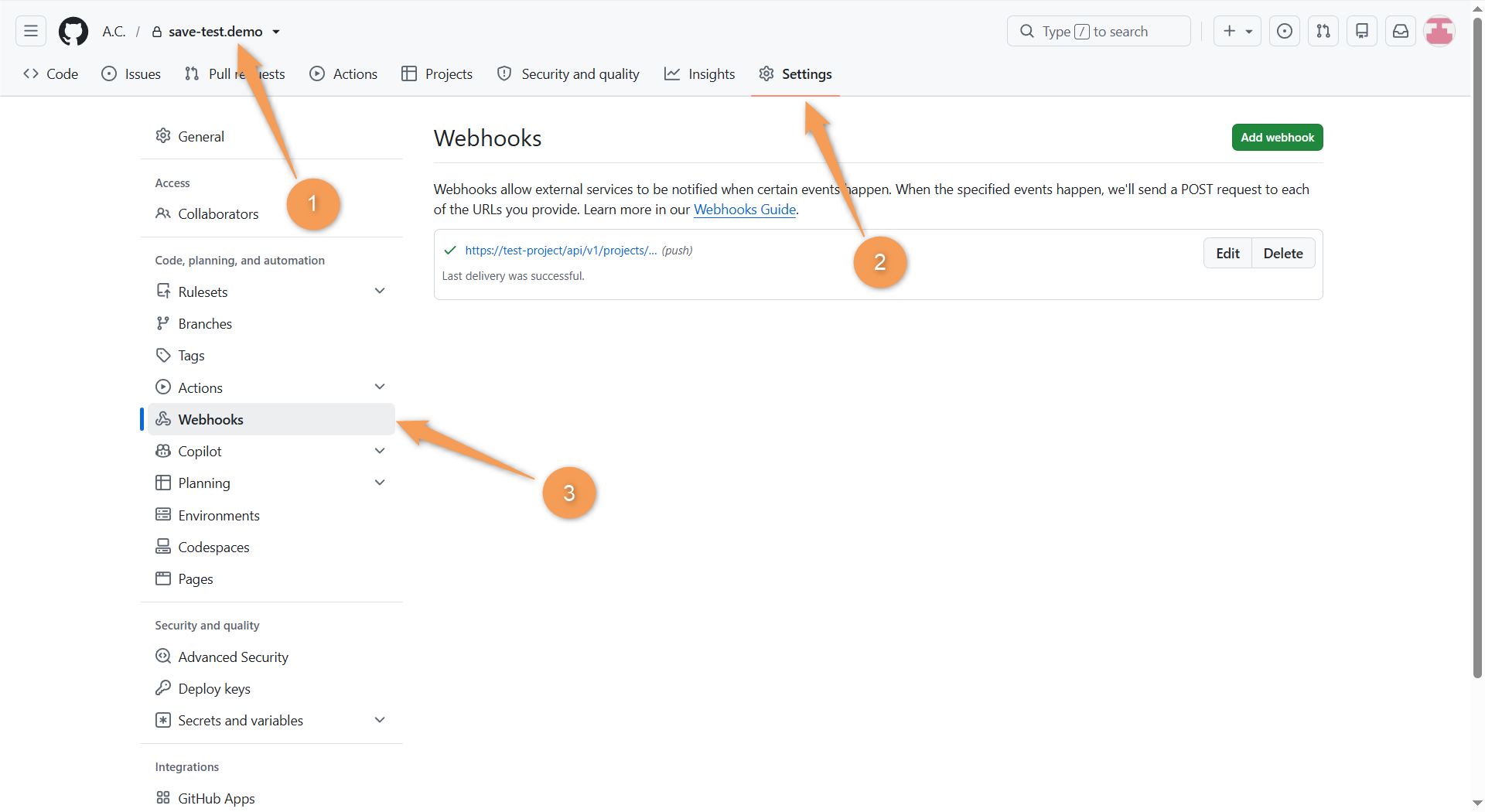This screenshot has width=1485, height=812.
Task: Open the Security and quality tab
Action: [x=568, y=74]
